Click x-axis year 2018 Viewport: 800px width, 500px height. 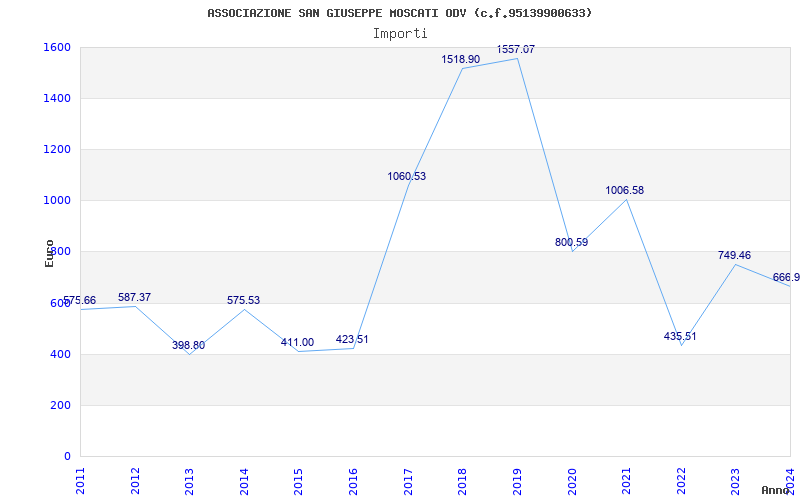point(463,481)
